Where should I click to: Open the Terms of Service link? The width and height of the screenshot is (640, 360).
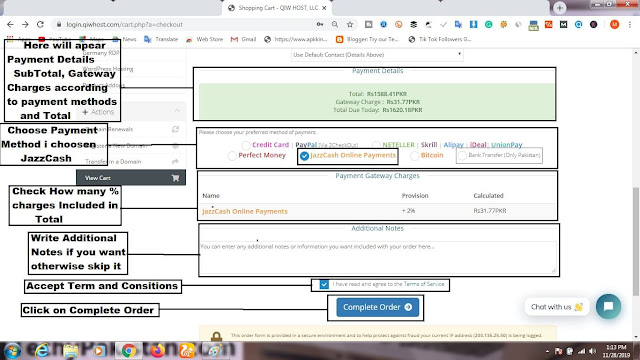[x=424, y=284]
